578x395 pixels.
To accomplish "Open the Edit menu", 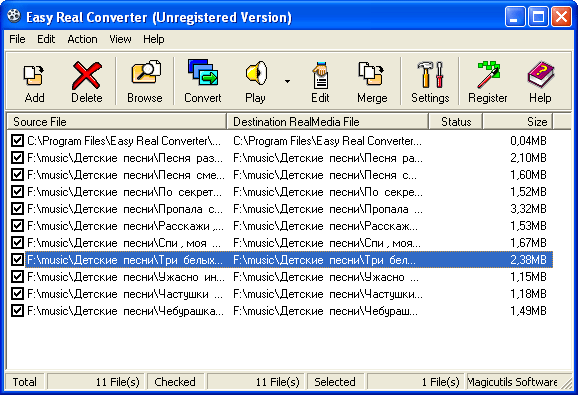I will 46,39.
